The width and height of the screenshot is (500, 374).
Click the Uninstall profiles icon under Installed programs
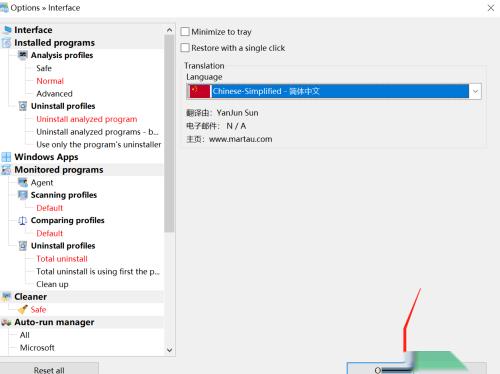tap(23, 106)
